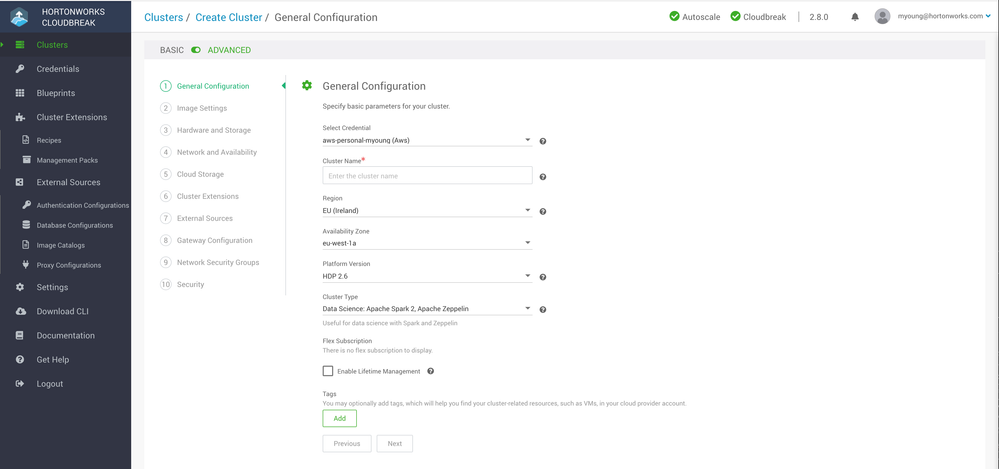Screen dimensions: 999x469
Task: Expand the user account menu arrow
Action: pyautogui.click(x=988, y=17)
